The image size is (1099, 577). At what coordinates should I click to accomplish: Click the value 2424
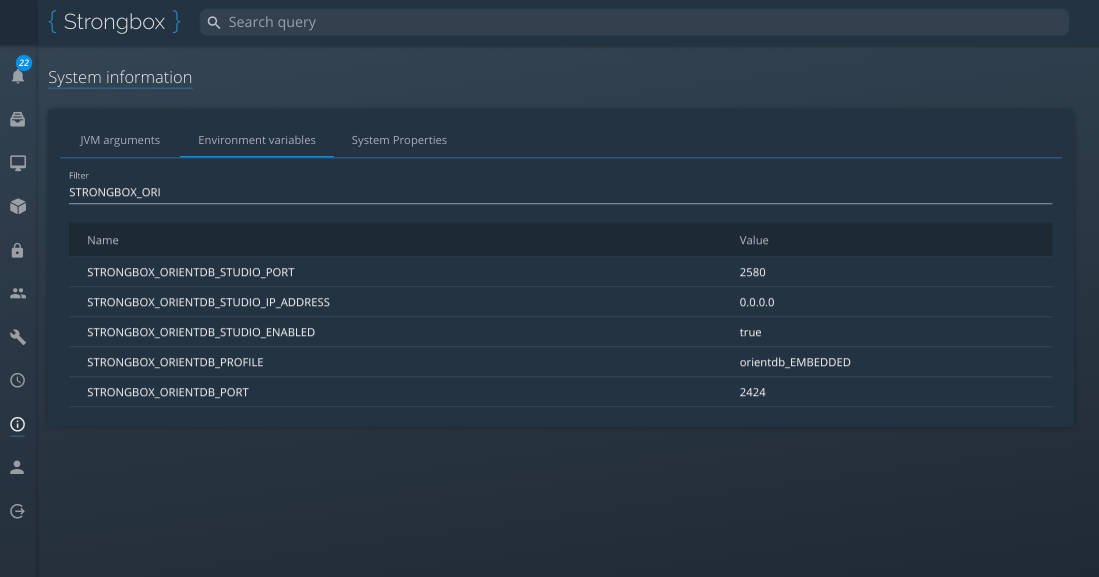[752, 393]
